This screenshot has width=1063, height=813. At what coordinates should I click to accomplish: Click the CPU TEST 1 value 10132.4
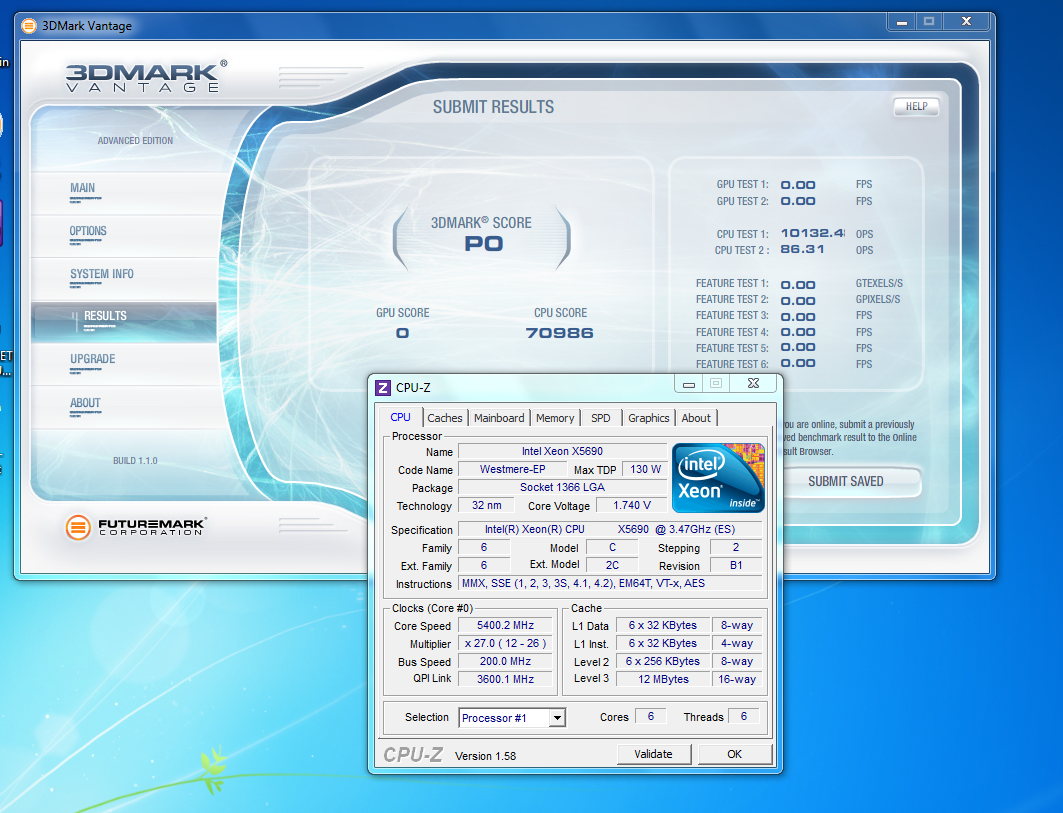[x=812, y=233]
